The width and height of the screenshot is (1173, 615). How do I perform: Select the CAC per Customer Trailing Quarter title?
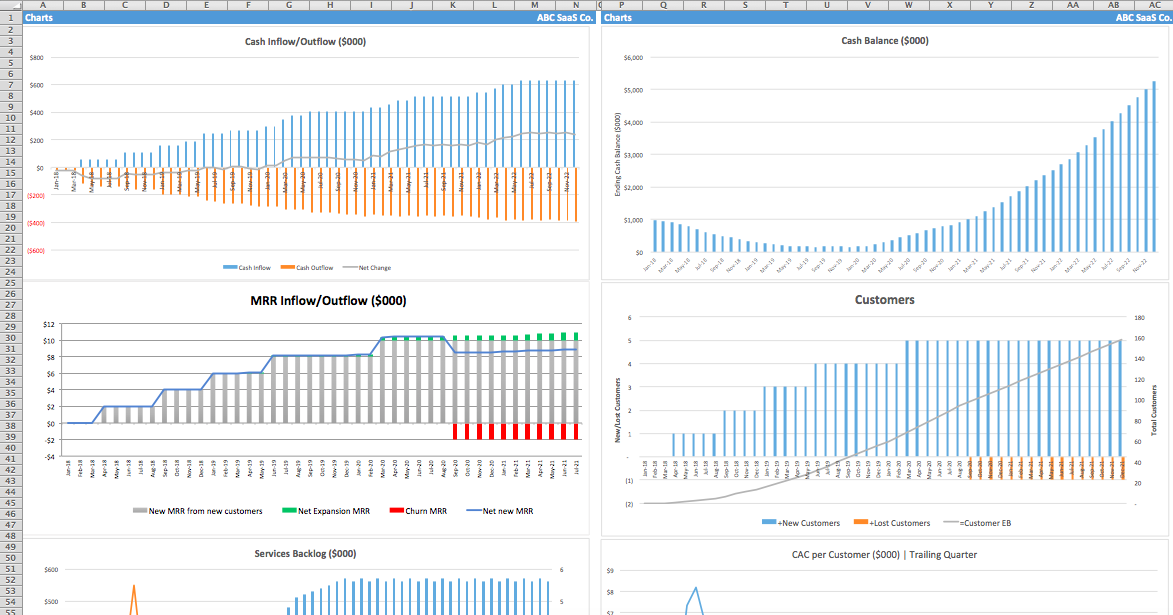pos(884,554)
